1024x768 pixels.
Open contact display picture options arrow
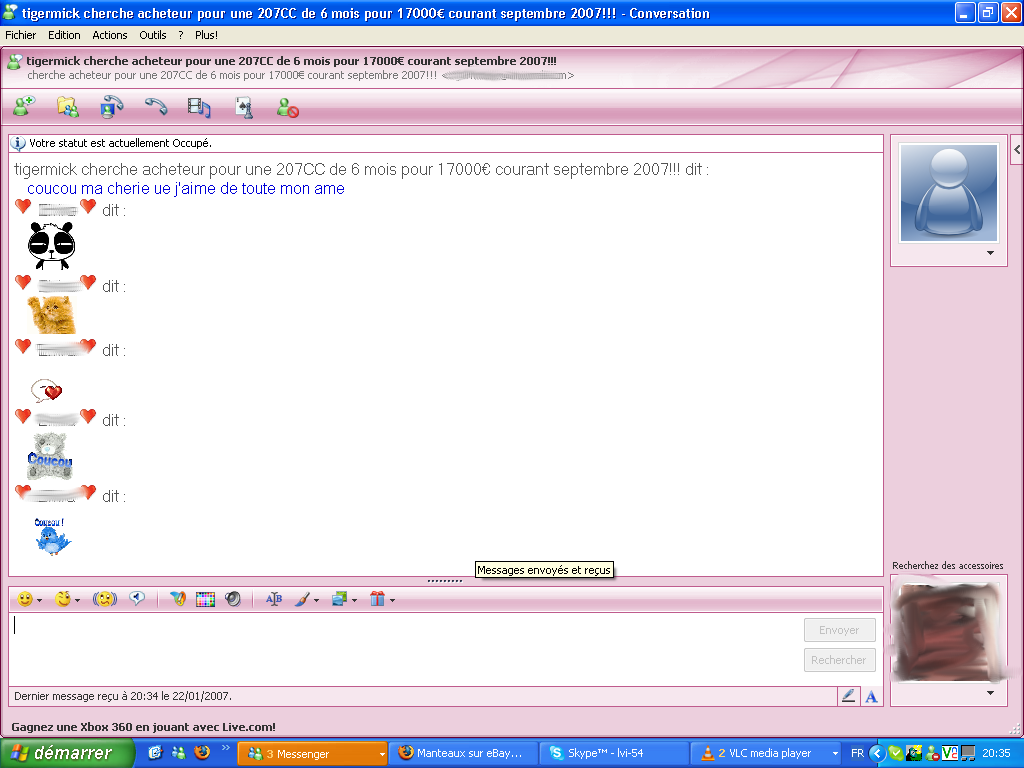coord(990,254)
